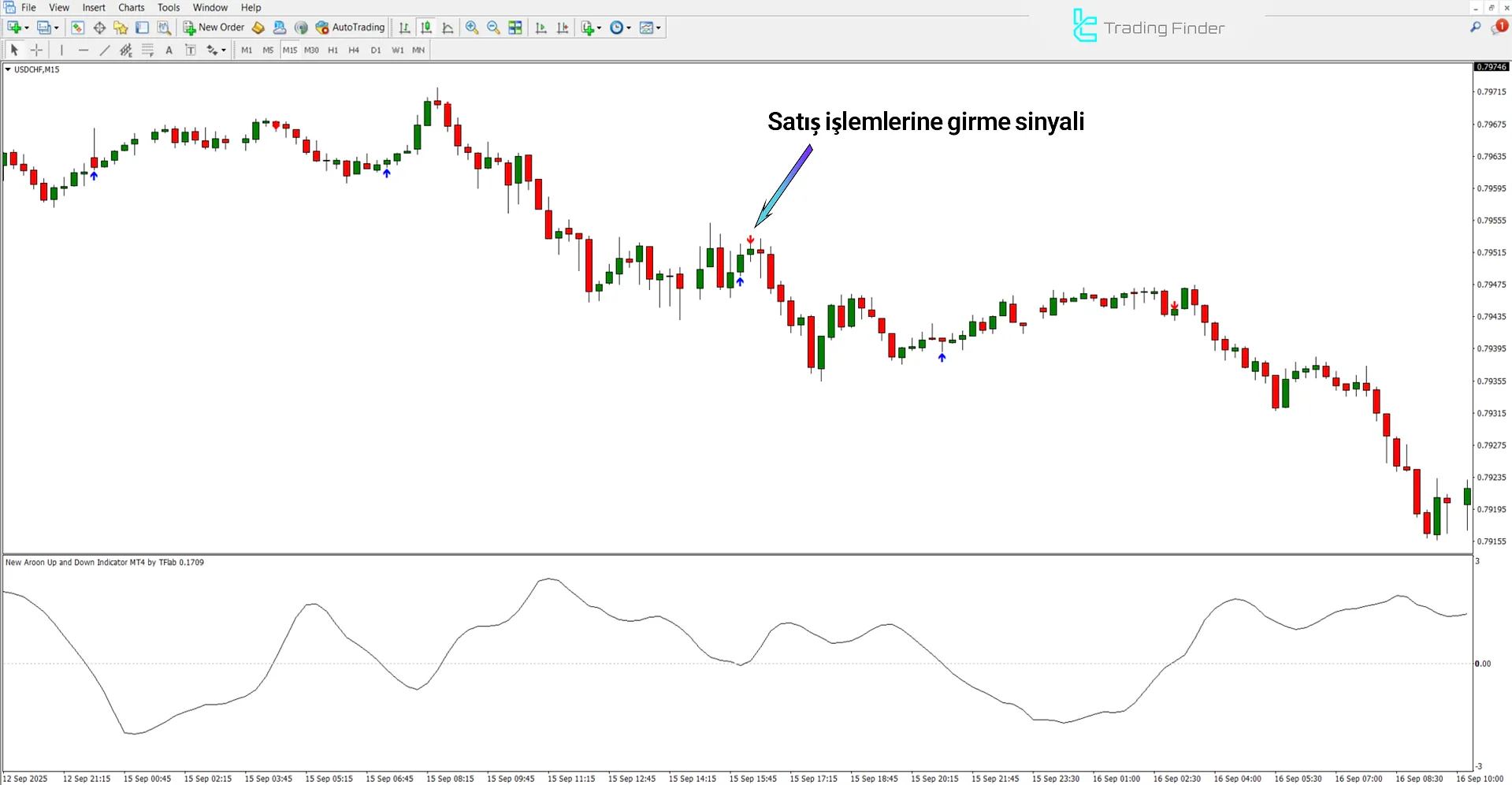Toggle the chart shift option
Screen dimensions: 1512x785
[x=563, y=28]
